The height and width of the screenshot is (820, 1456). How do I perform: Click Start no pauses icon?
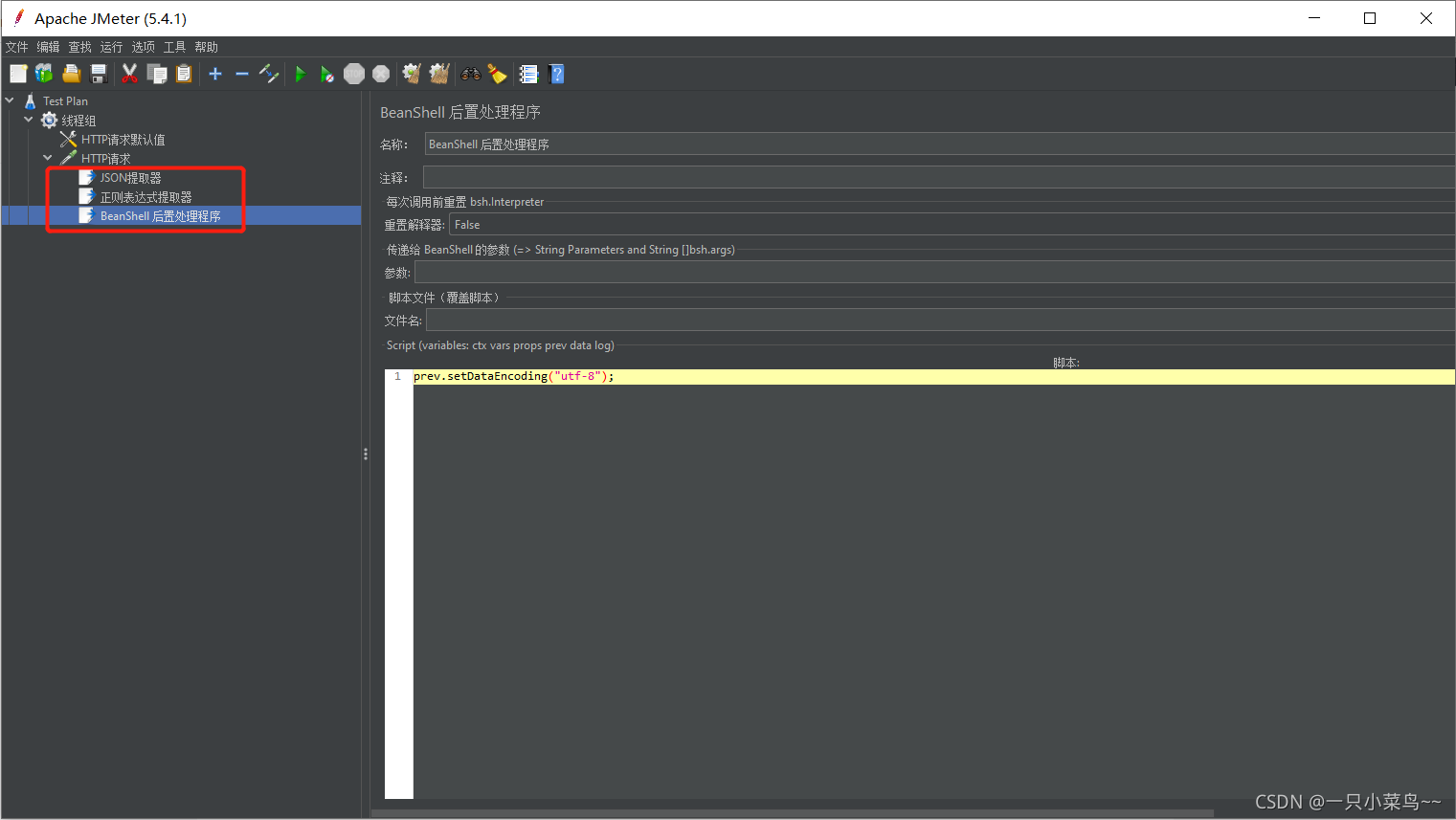pos(327,74)
